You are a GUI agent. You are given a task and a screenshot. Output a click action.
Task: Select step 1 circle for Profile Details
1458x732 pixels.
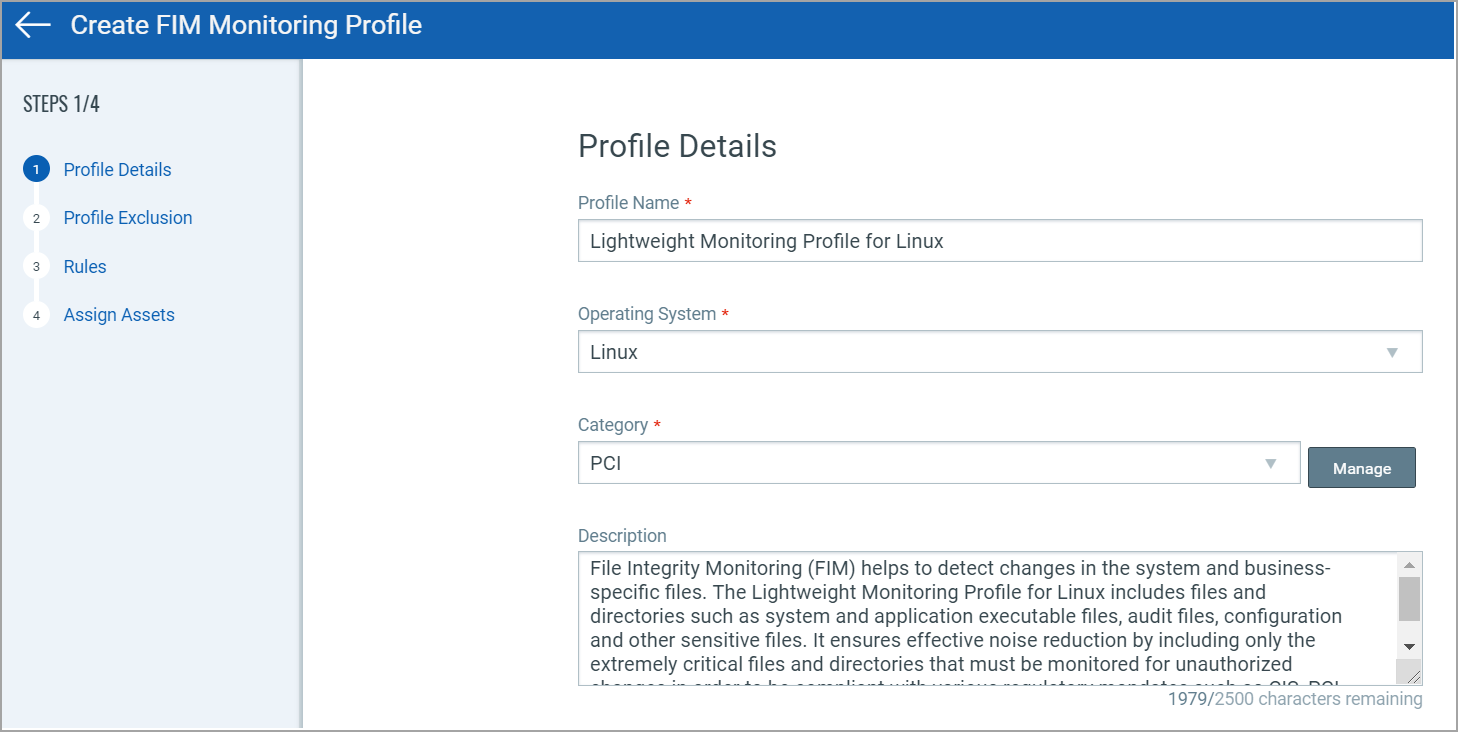pos(36,170)
